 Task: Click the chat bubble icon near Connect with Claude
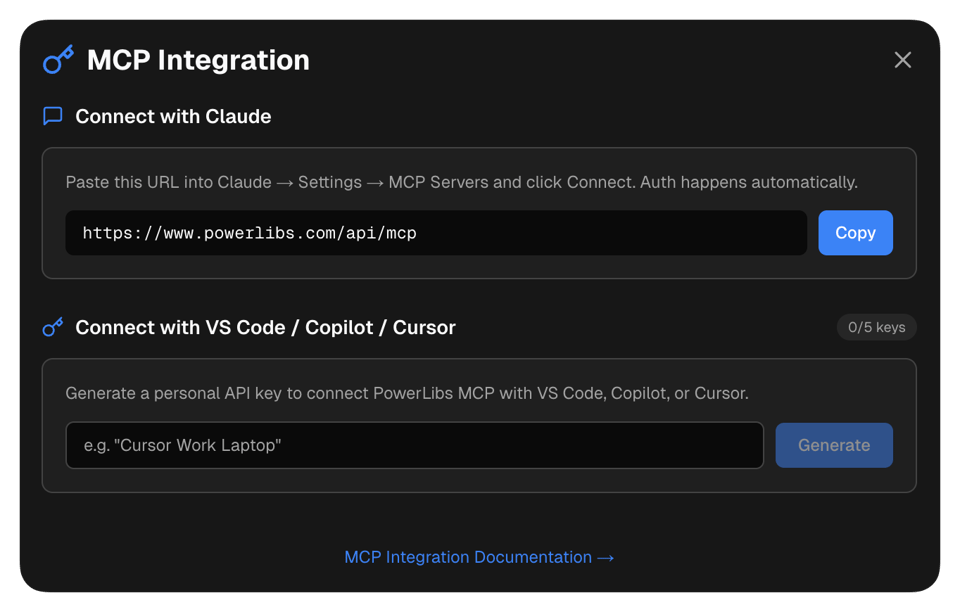53,116
